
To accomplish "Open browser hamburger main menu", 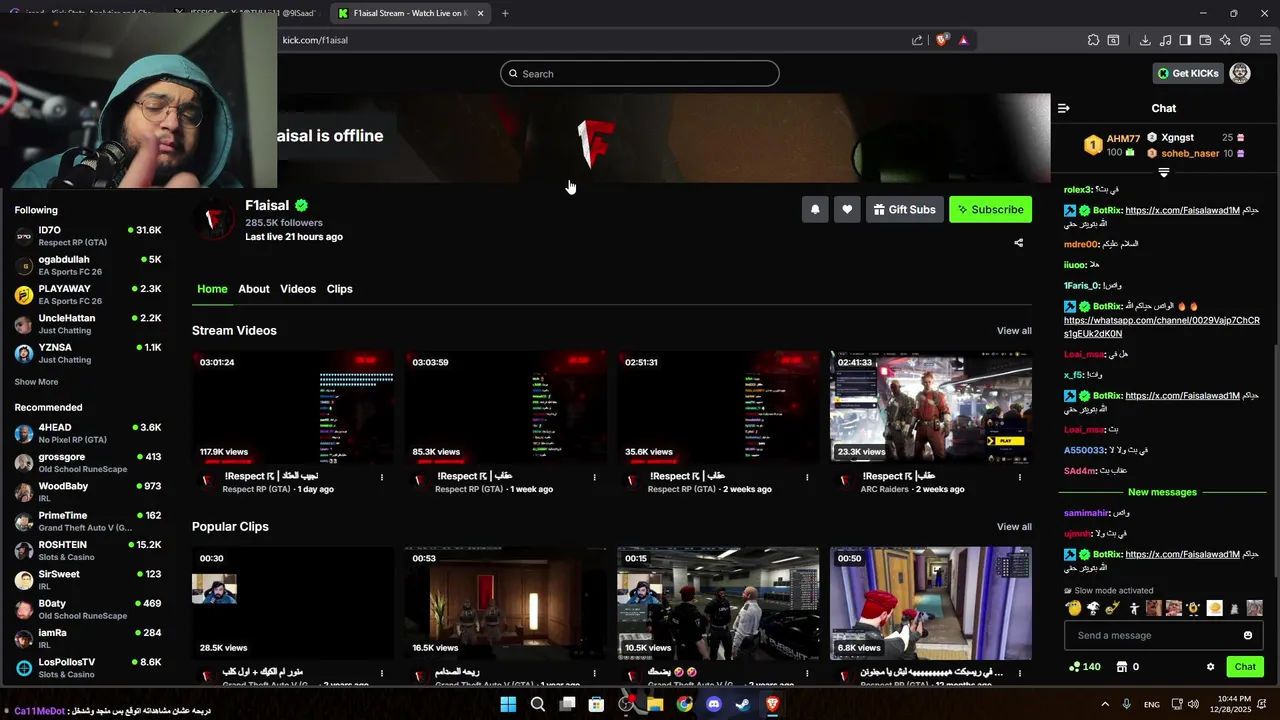I will coord(1266,40).
